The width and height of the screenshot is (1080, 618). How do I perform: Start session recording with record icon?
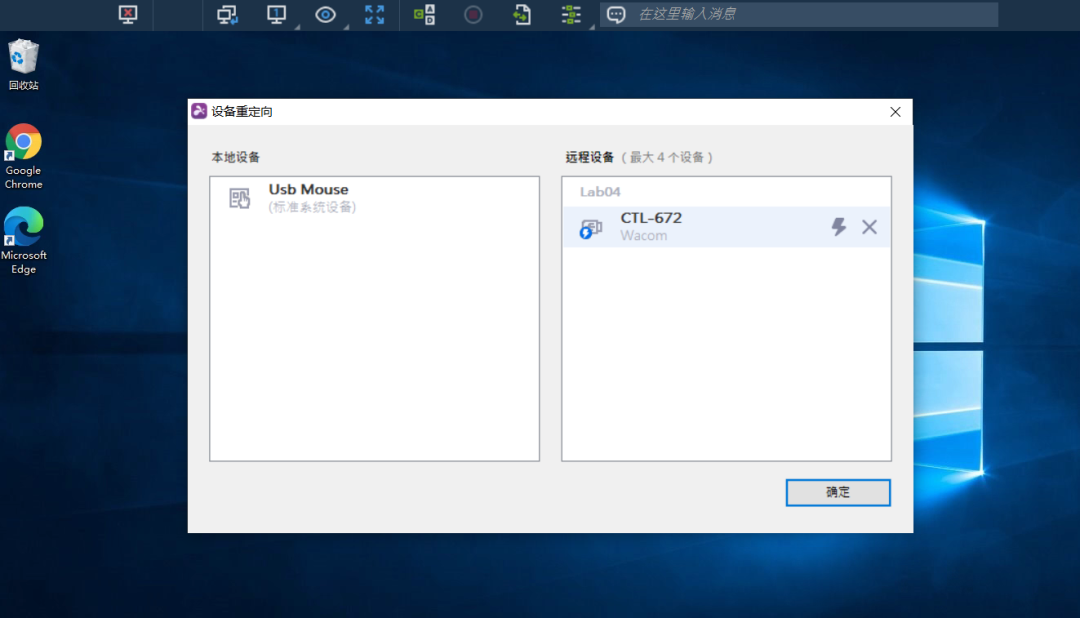473,14
